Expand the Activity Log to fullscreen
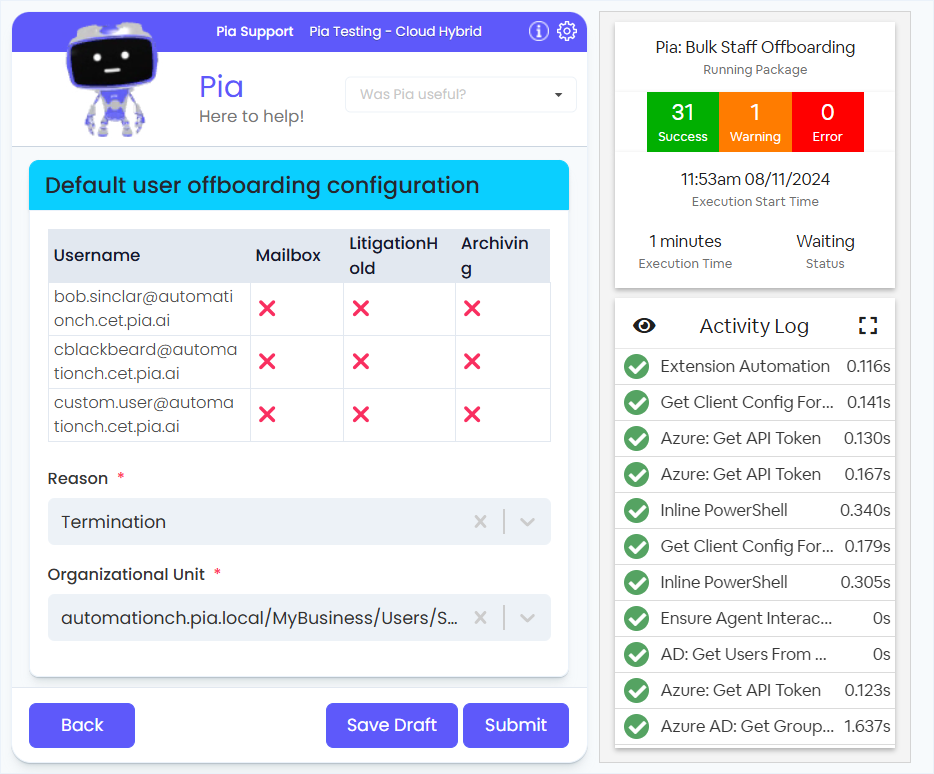 [868, 325]
